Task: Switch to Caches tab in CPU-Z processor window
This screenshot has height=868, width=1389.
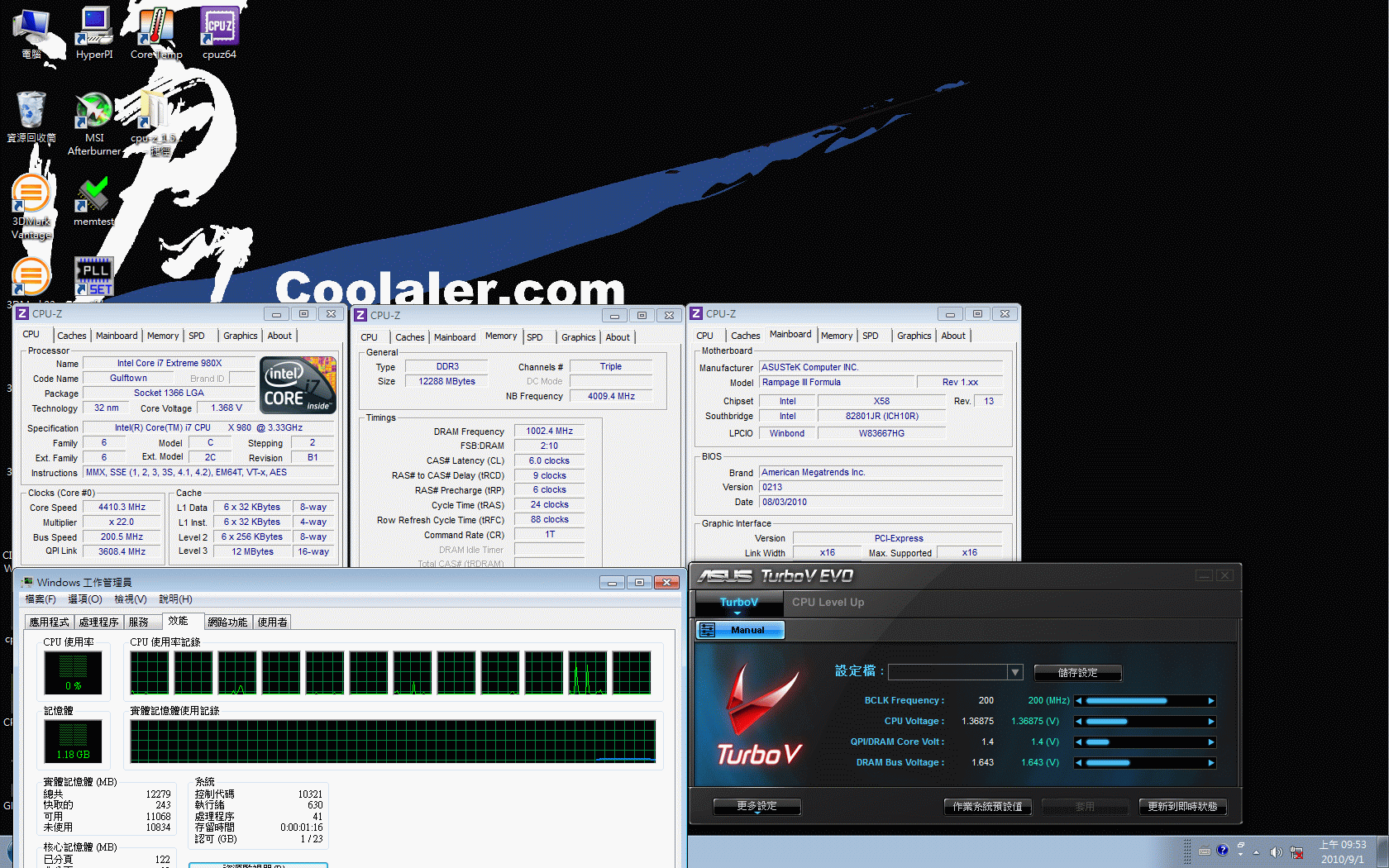Action: [x=72, y=336]
